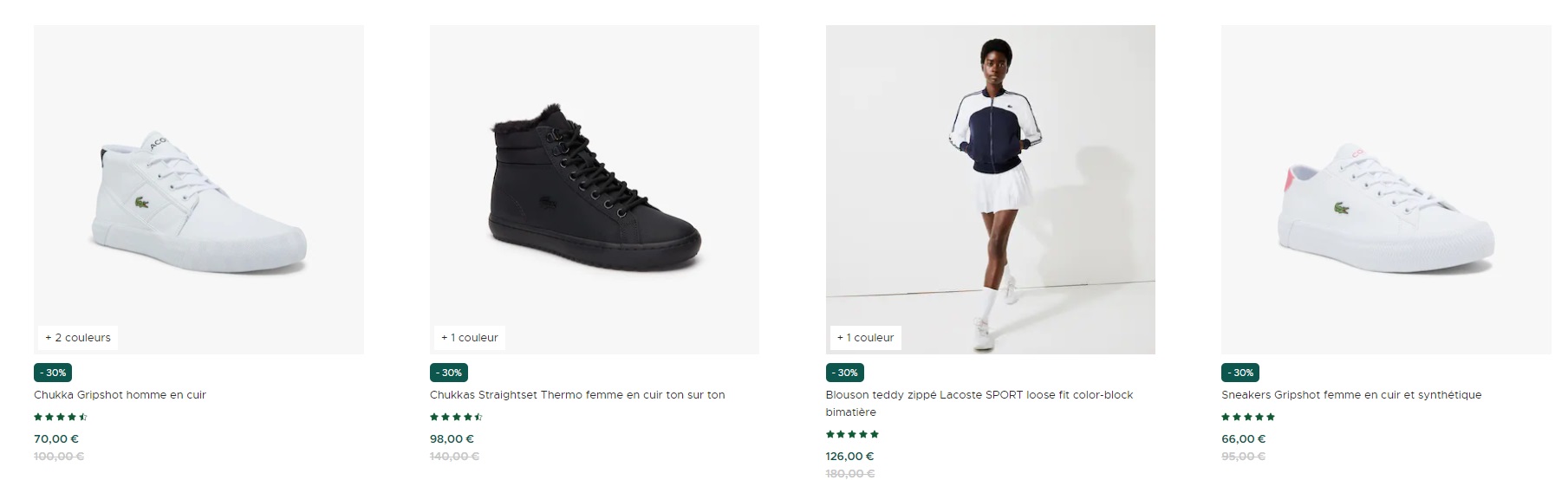Open the white Chukka Gripshot shoe image
This screenshot has width=1568, height=480.
[198, 190]
